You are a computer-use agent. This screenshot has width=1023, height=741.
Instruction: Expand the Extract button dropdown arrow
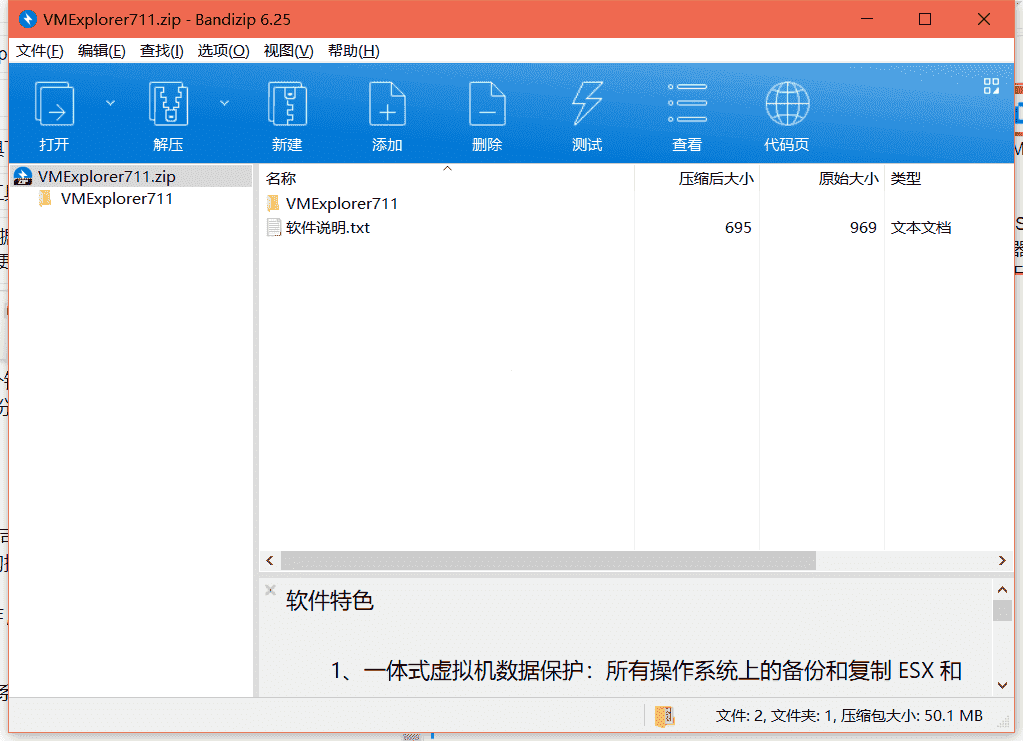(x=224, y=103)
